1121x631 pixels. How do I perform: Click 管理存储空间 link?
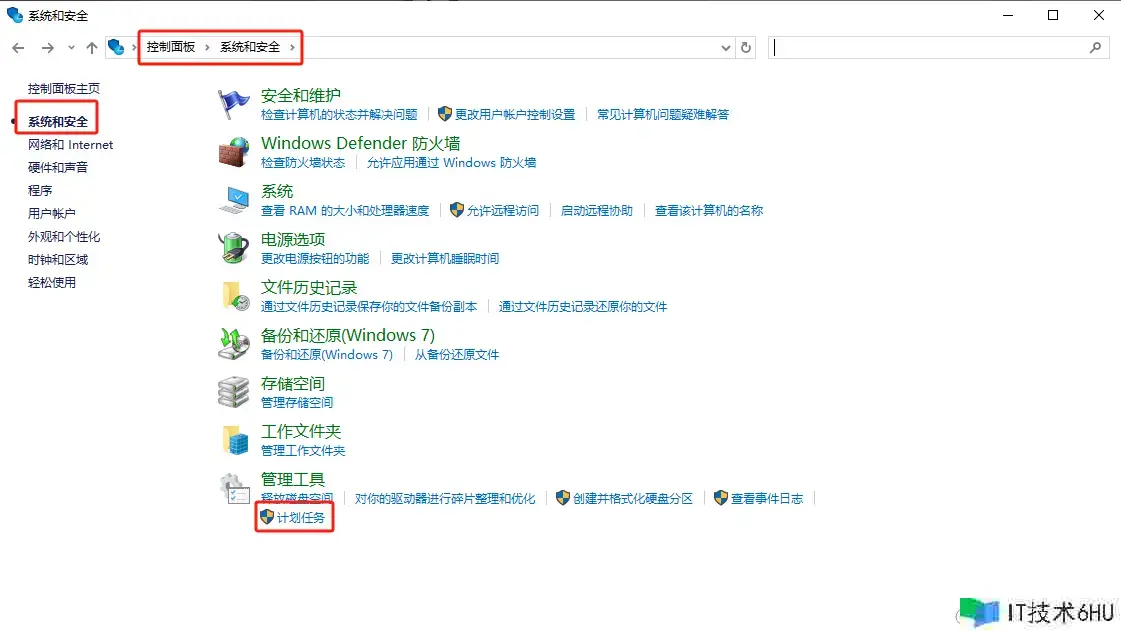coord(297,402)
